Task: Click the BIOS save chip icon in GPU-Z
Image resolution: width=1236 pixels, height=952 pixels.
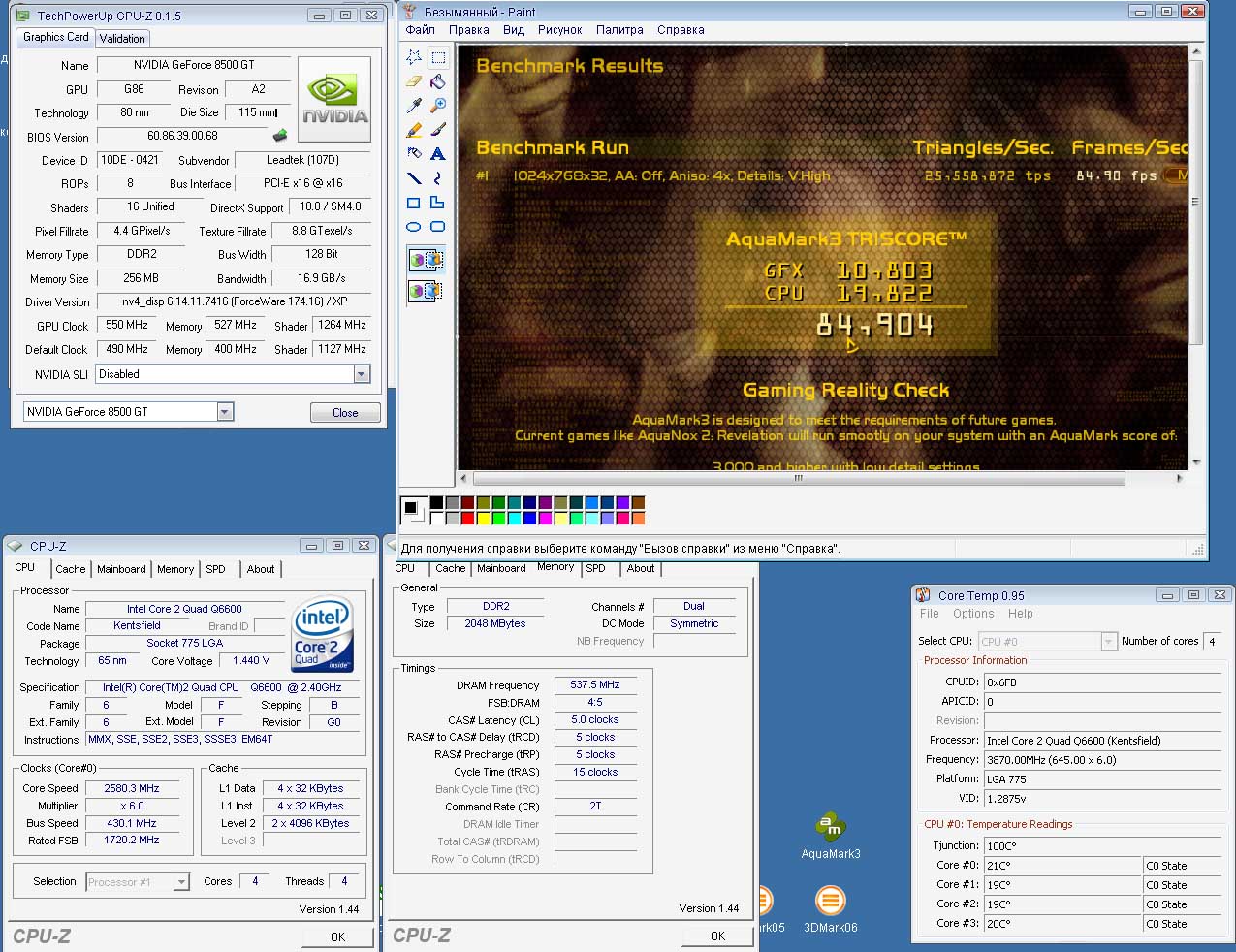Action: tap(280, 136)
